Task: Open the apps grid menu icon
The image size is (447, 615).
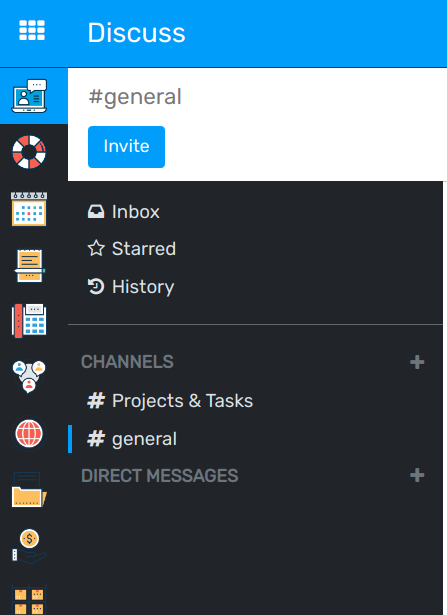Action: coord(32,30)
